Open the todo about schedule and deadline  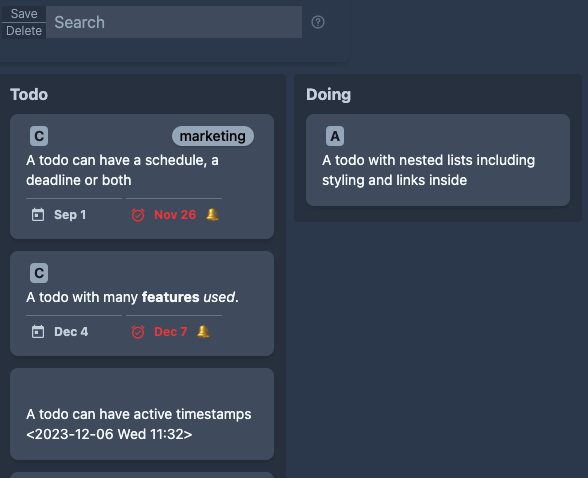point(142,177)
